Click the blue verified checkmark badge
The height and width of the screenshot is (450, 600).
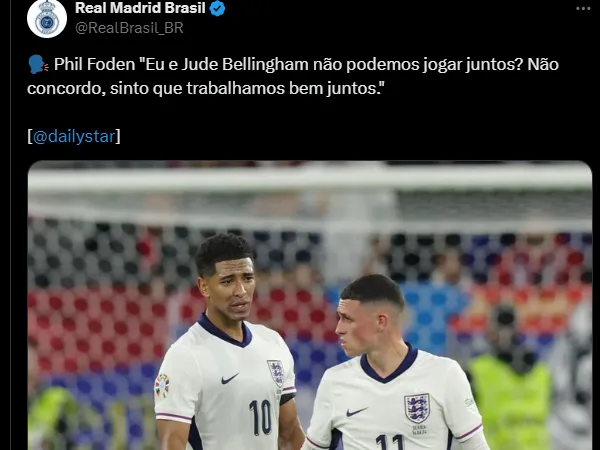218,8
